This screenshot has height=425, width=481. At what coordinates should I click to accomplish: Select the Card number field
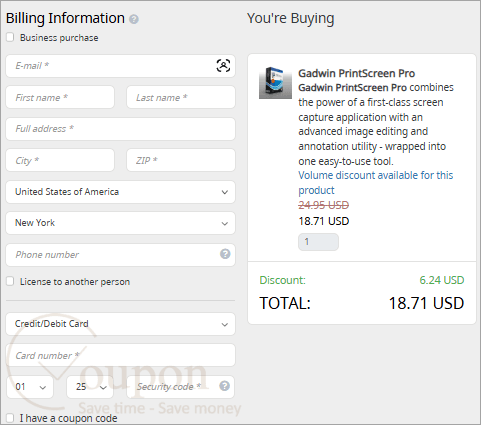[x=120, y=355]
